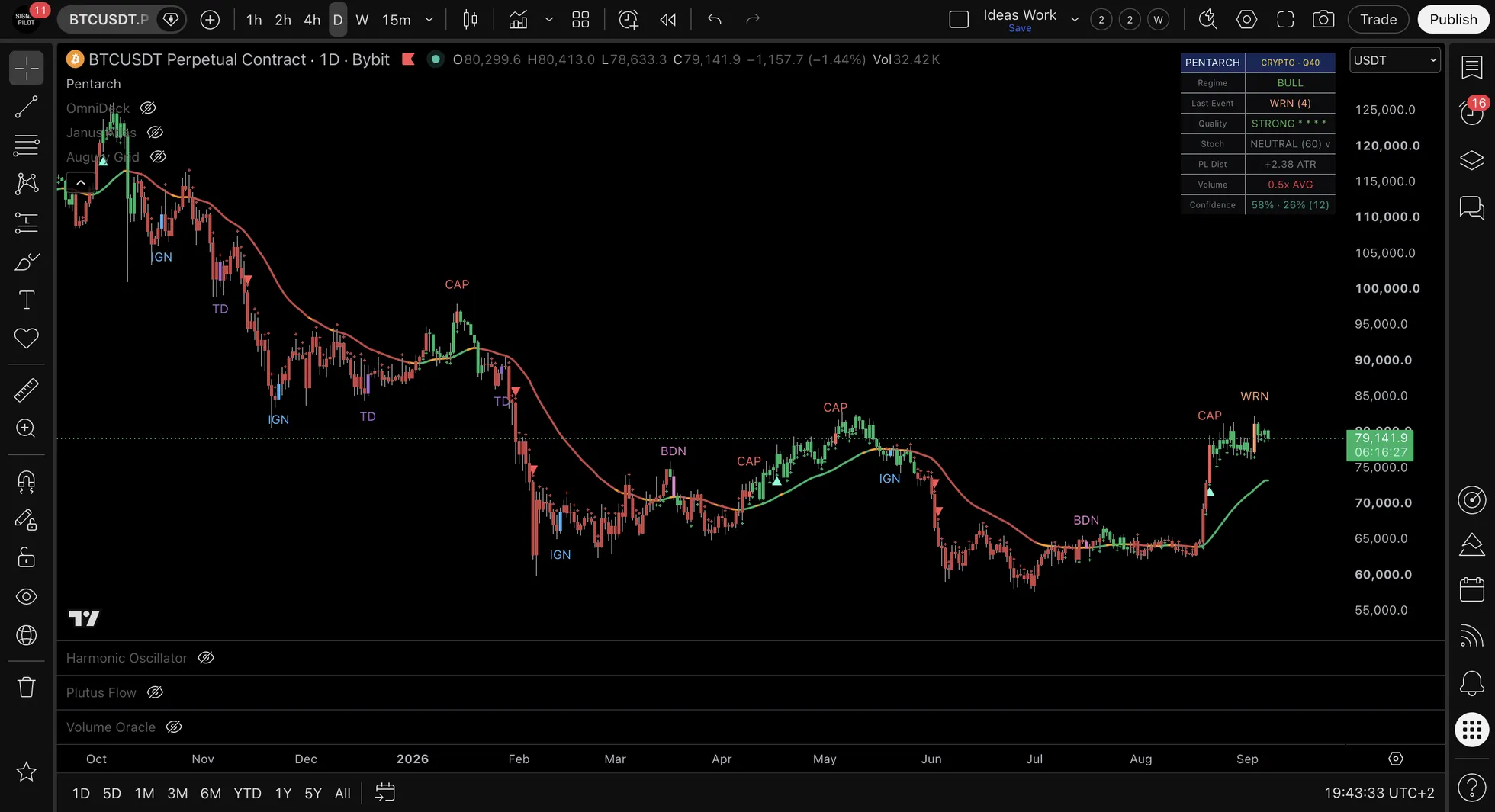
Task: Show the Janus Atlas indicator
Action: [x=155, y=132]
